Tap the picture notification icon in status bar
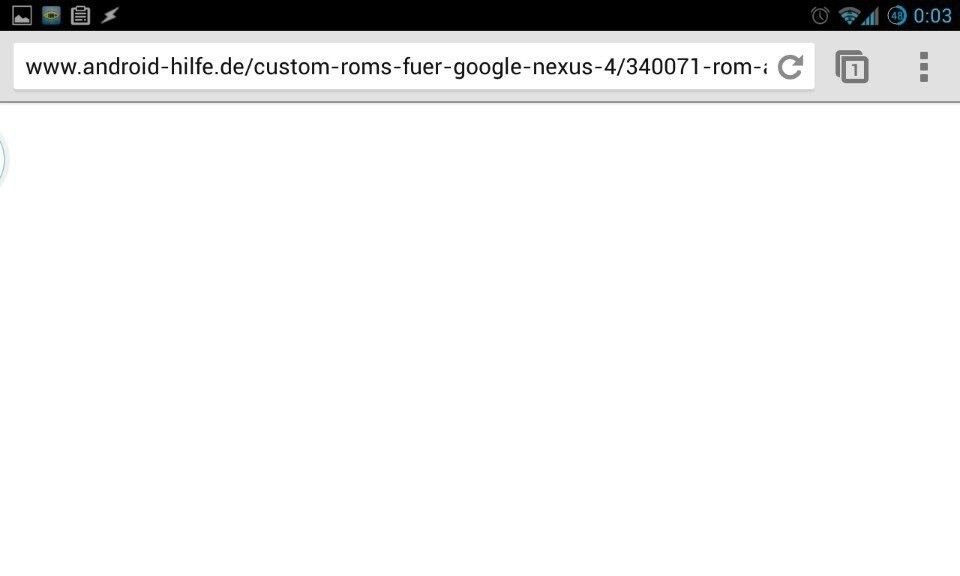Screen dimensions: 960x576 pyautogui.click(x=22, y=15)
